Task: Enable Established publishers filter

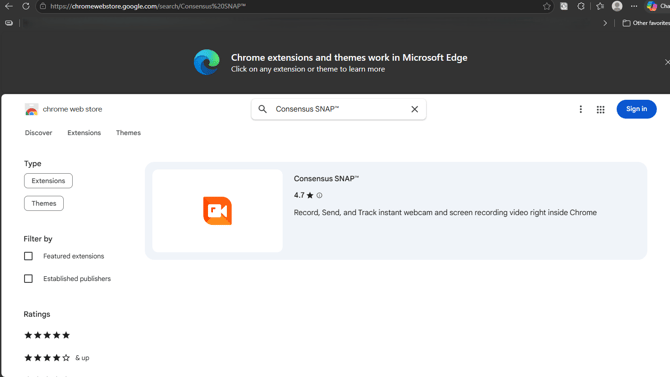Action: (x=28, y=279)
